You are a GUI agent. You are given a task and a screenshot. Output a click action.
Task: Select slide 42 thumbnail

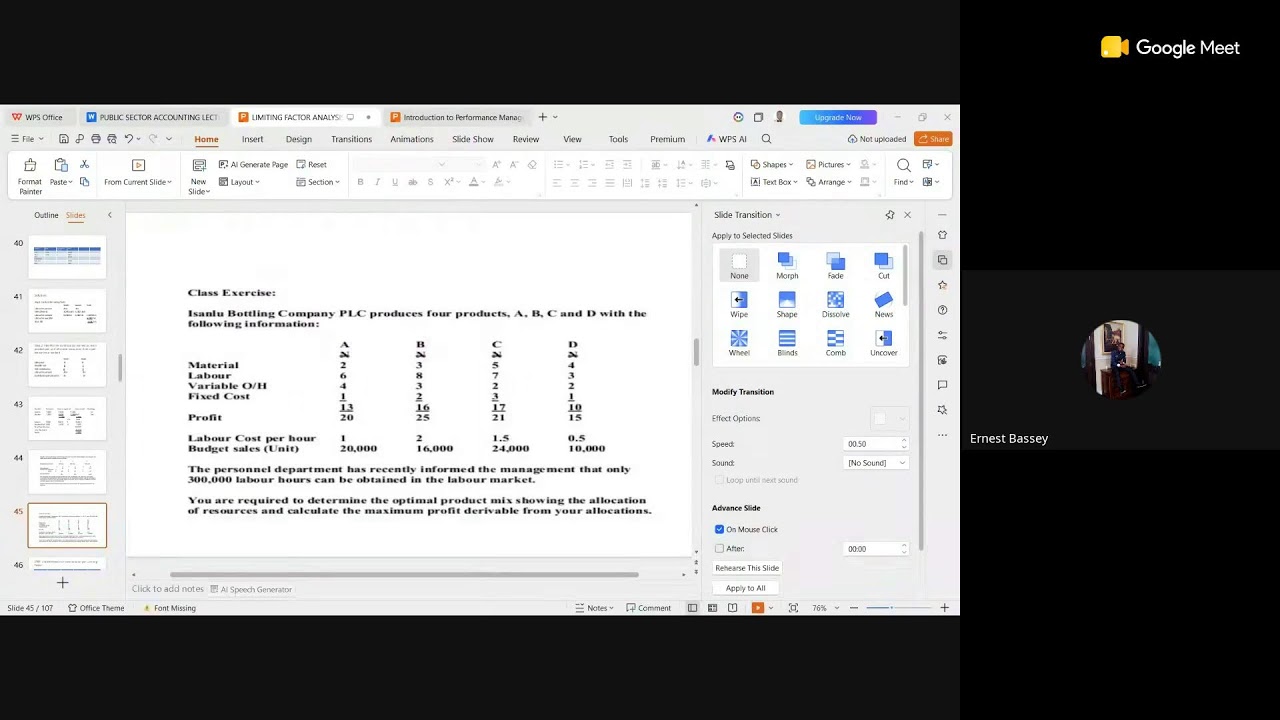click(67, 365)
